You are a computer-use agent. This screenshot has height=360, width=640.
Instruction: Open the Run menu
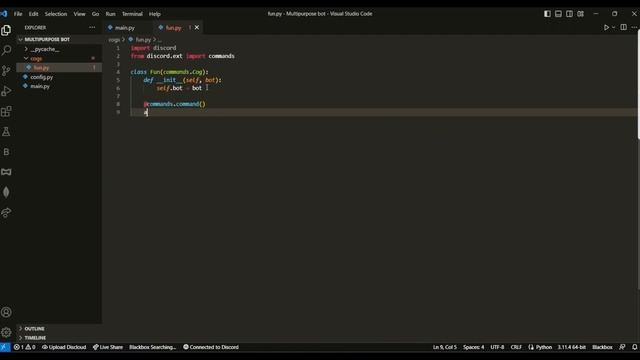[x=110, y=14]
